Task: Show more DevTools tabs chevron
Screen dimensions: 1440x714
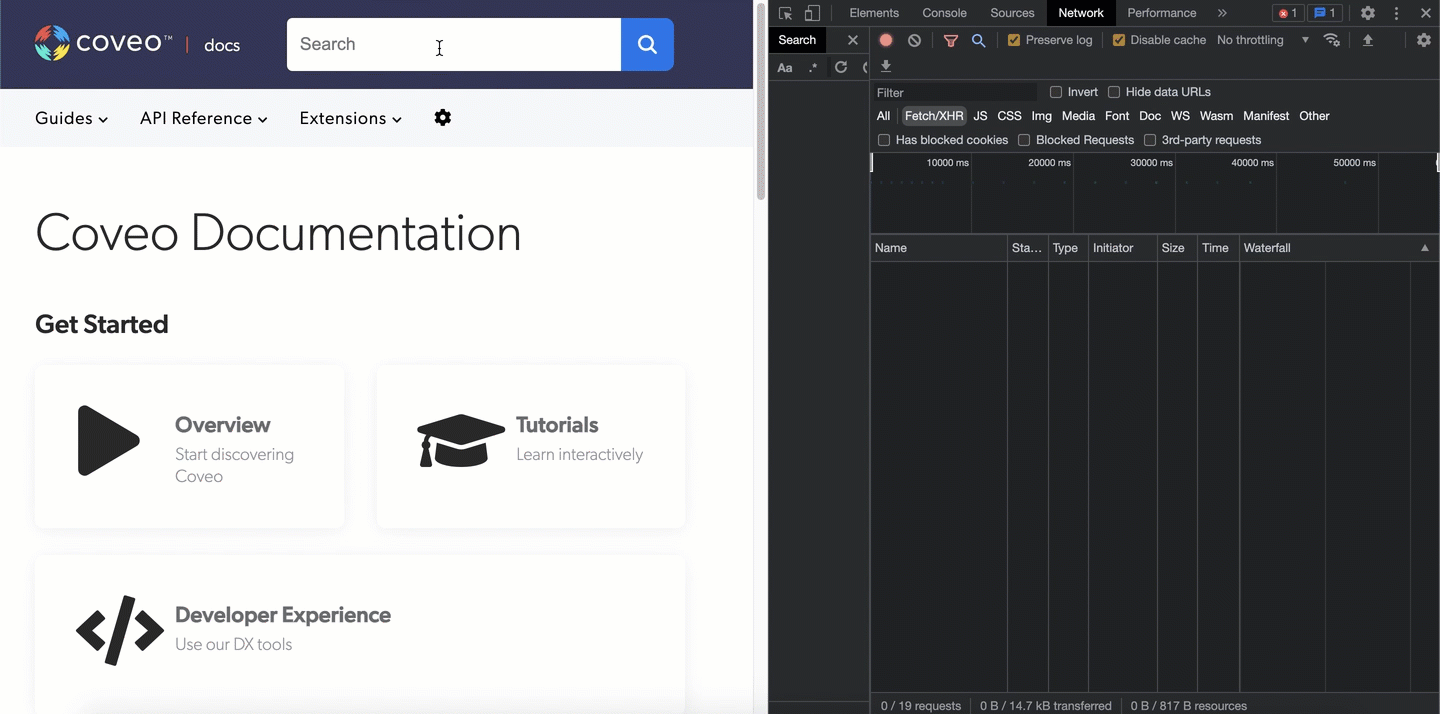Action: 1222,13
